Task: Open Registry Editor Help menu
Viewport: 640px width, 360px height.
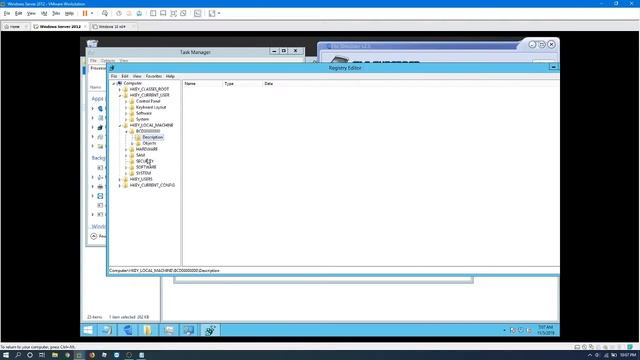Action: tap(170, 76)
